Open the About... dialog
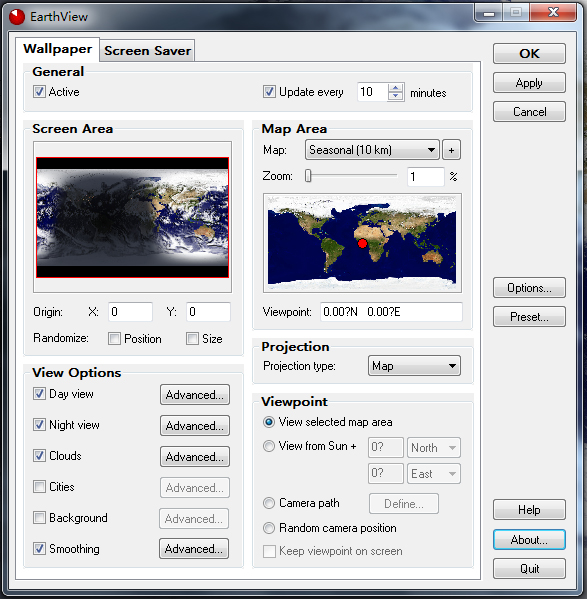 [x=529, y=539]
